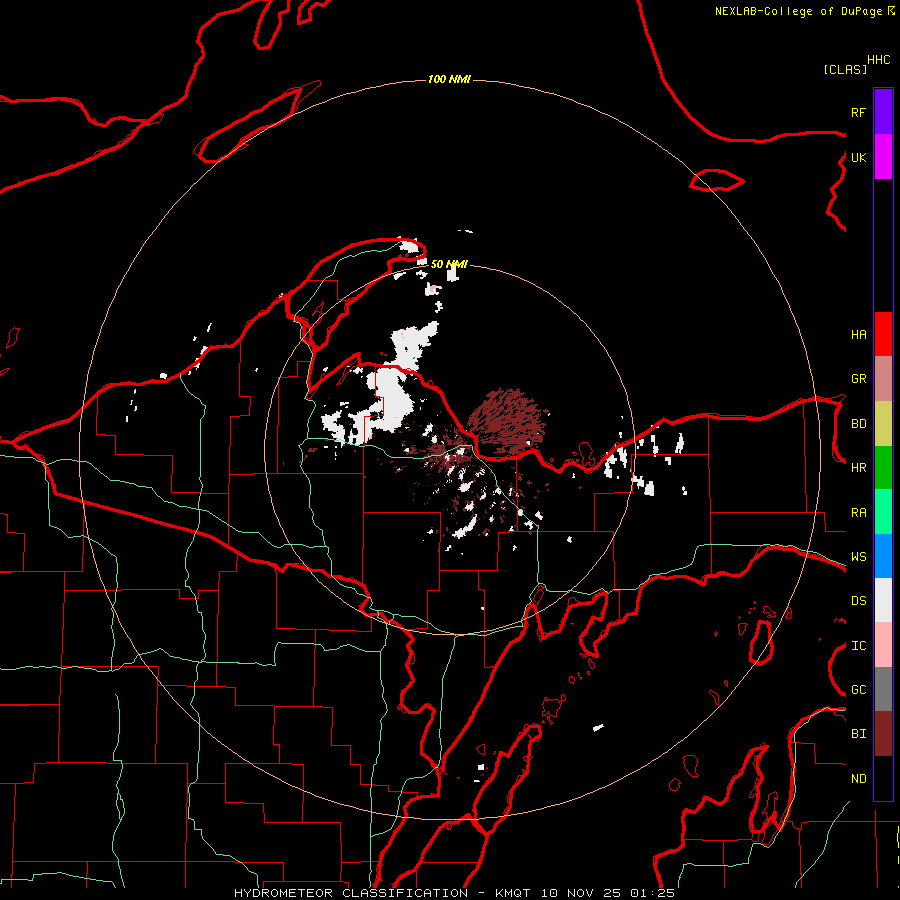
Task: Click the RF legend label
Action: click(859, 112)
